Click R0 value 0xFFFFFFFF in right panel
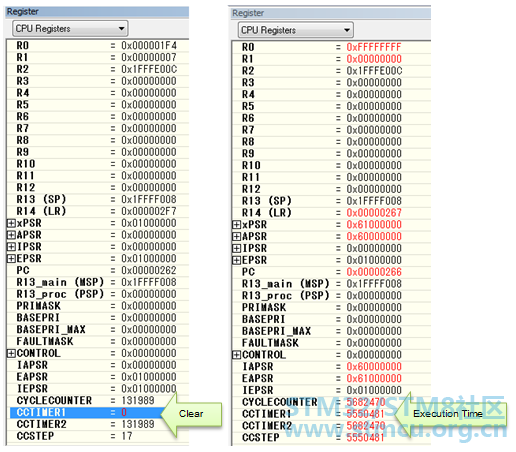 coord(374,47)
